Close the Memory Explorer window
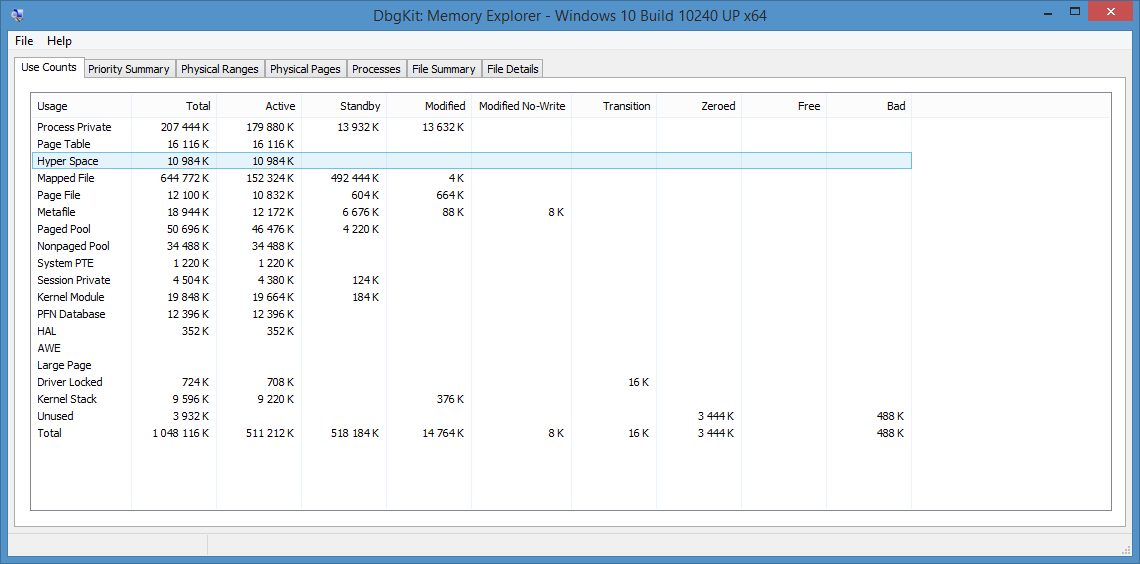The image size is (1140, 564). pos(1111,11)
